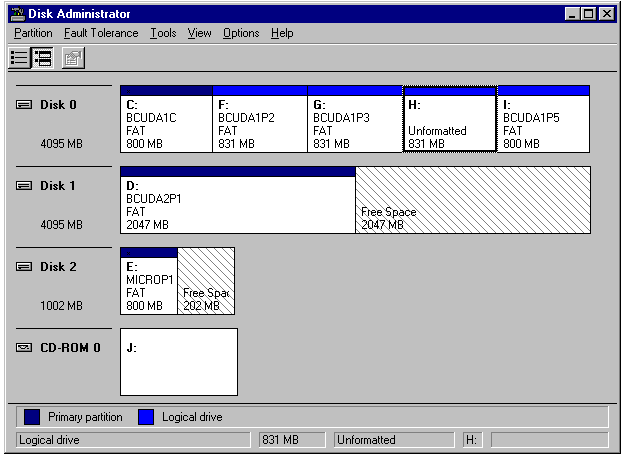Expand the Options menu
The height and width of the screenshot is (460, 624).
(241, 33)
